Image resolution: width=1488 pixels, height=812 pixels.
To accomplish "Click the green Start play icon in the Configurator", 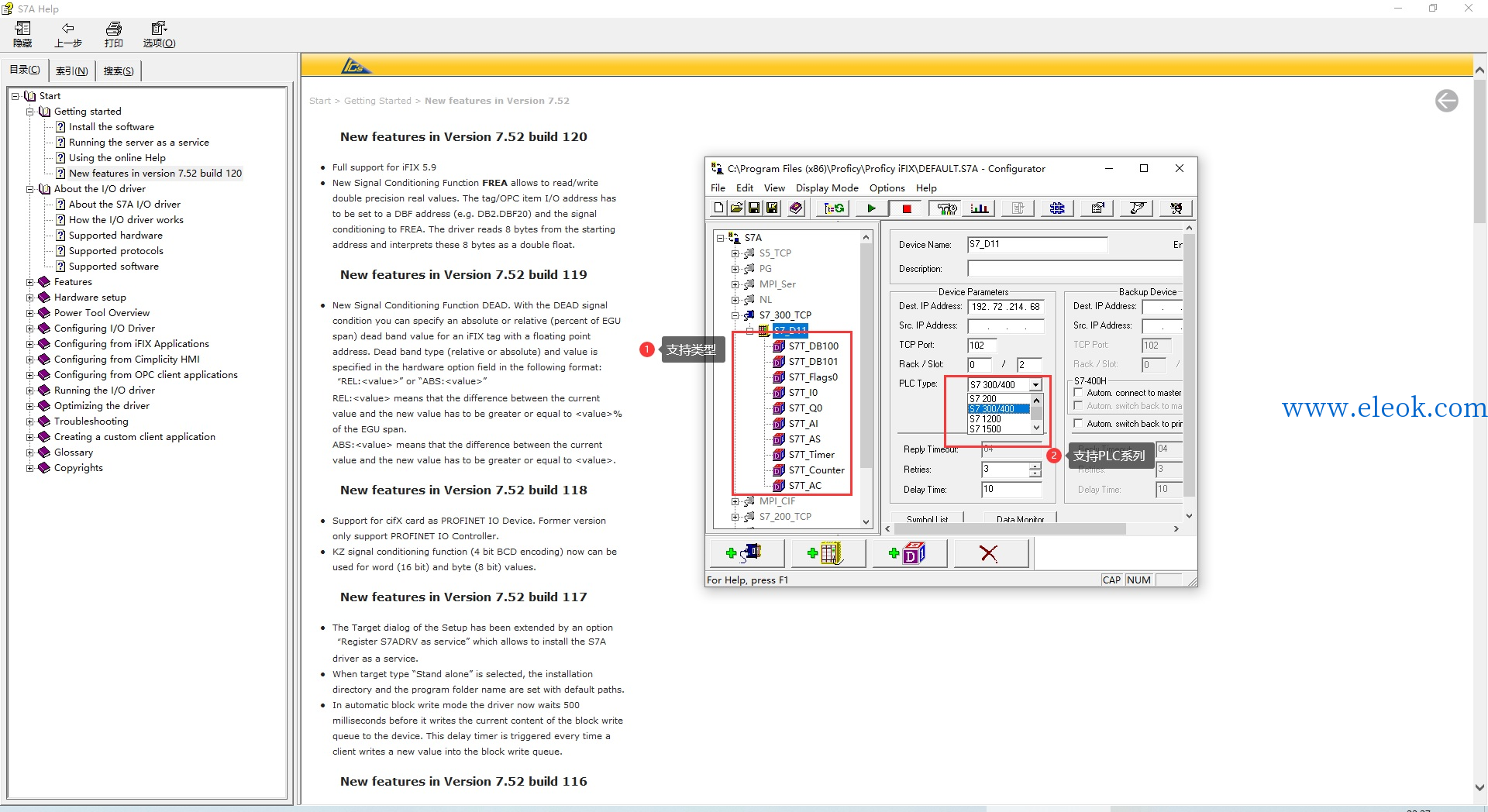I will click(871, 208).
